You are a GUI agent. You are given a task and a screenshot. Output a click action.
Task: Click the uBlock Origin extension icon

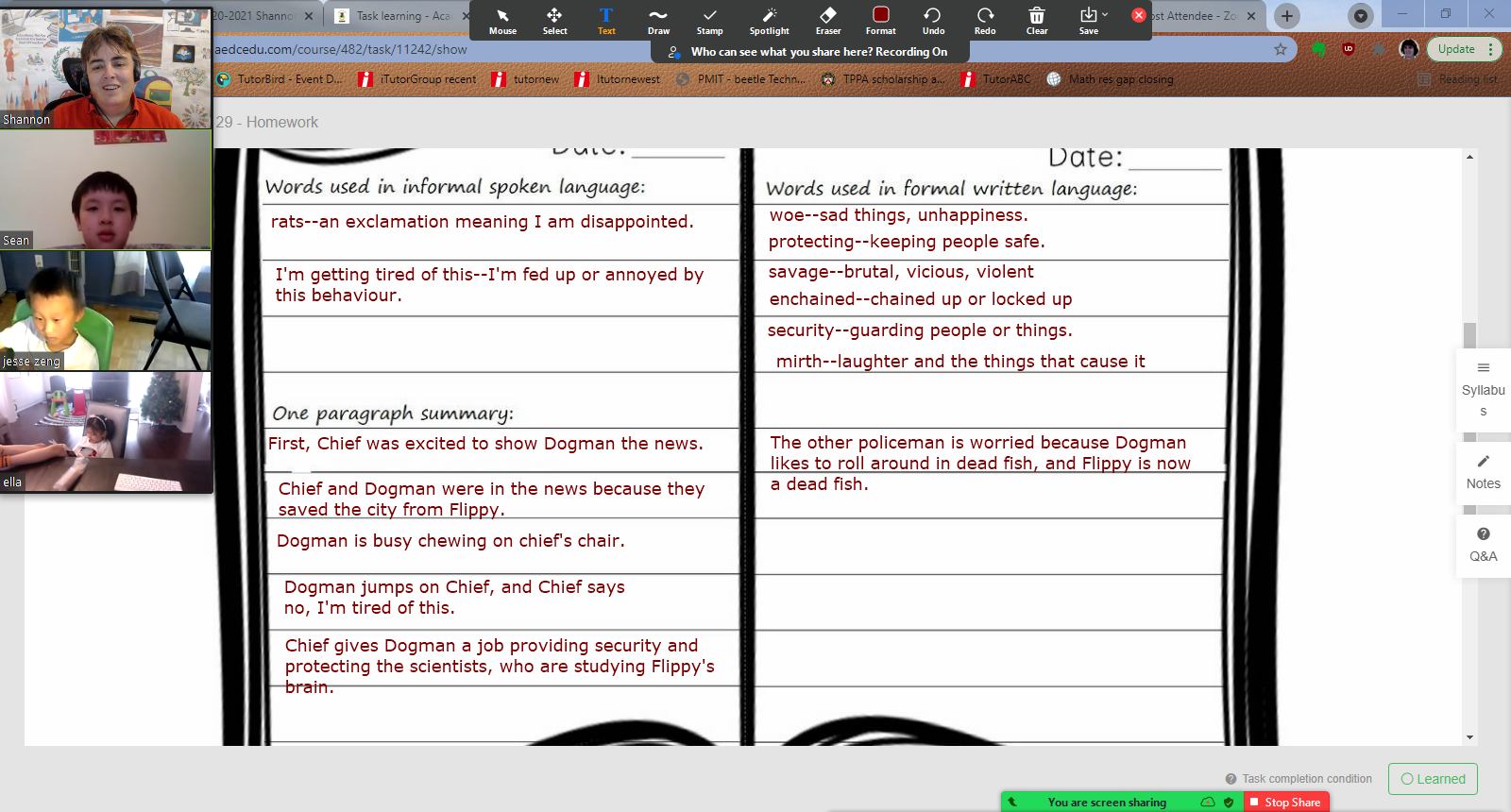click(1349, 49)
